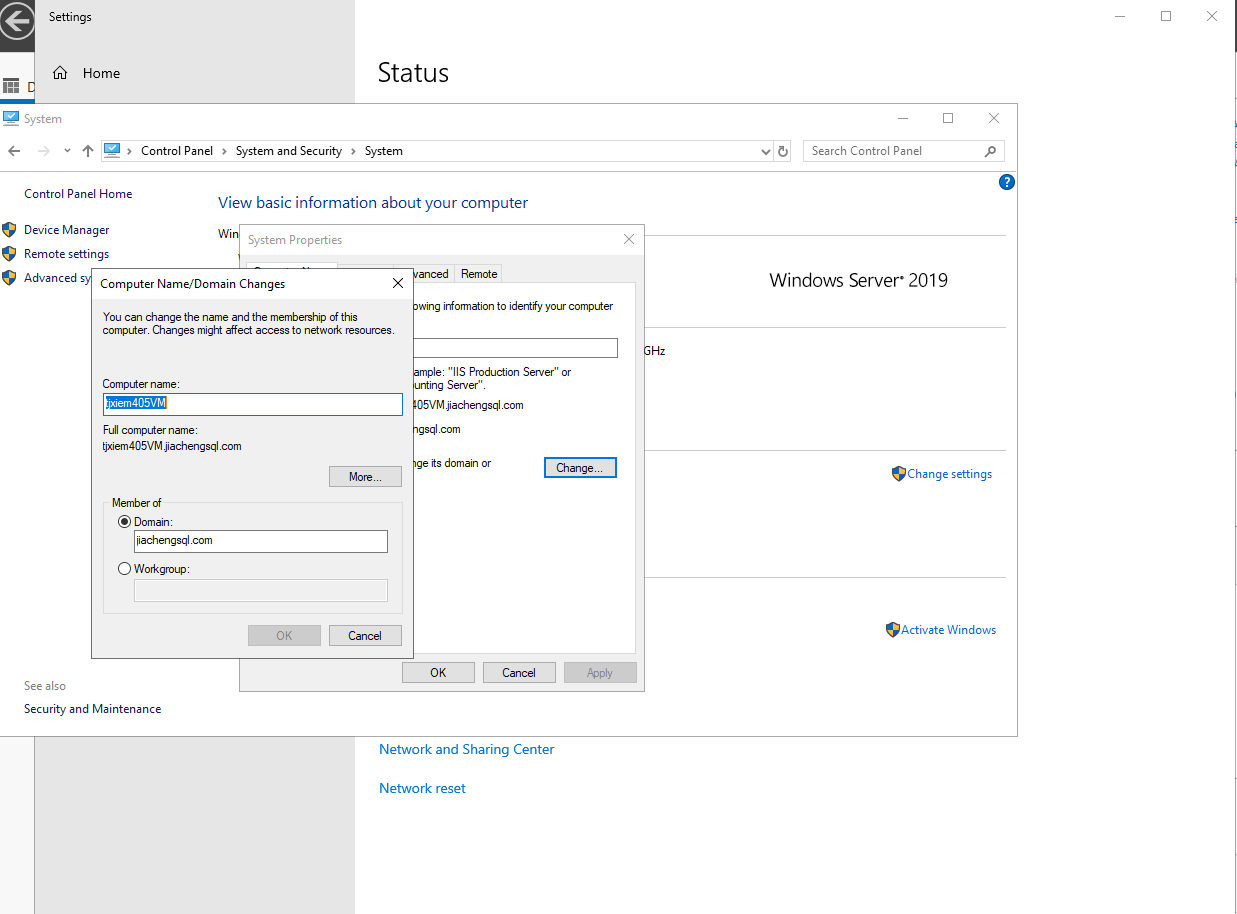Image resolution: width=1237 pixels, height=914 pixels.
Task: Select the Domain radio button
Action: pyautogui.click(x=125, y=522)
